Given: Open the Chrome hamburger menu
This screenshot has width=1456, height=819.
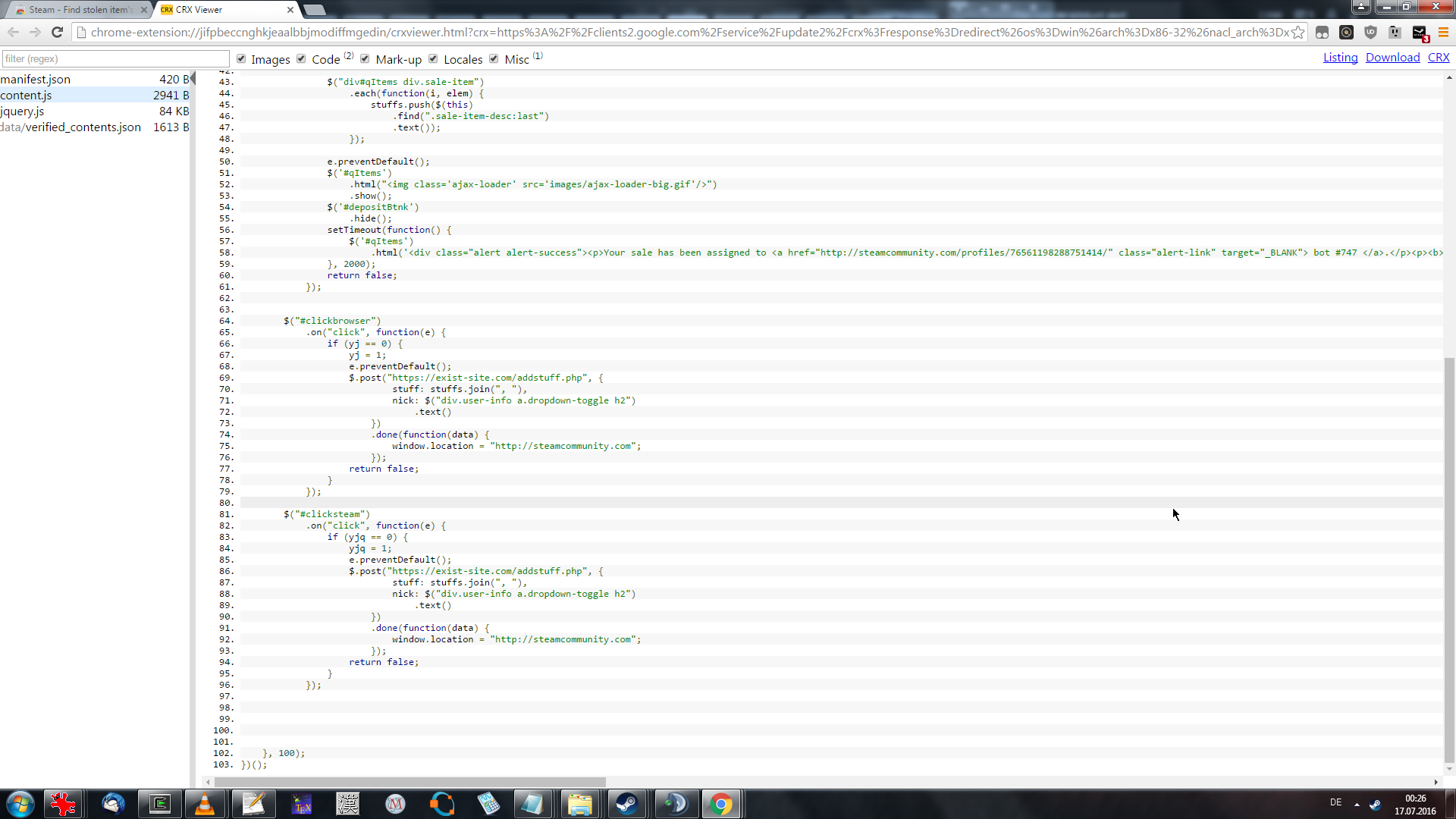Looking at the screenshot, I should click(x=1443, y=33).
